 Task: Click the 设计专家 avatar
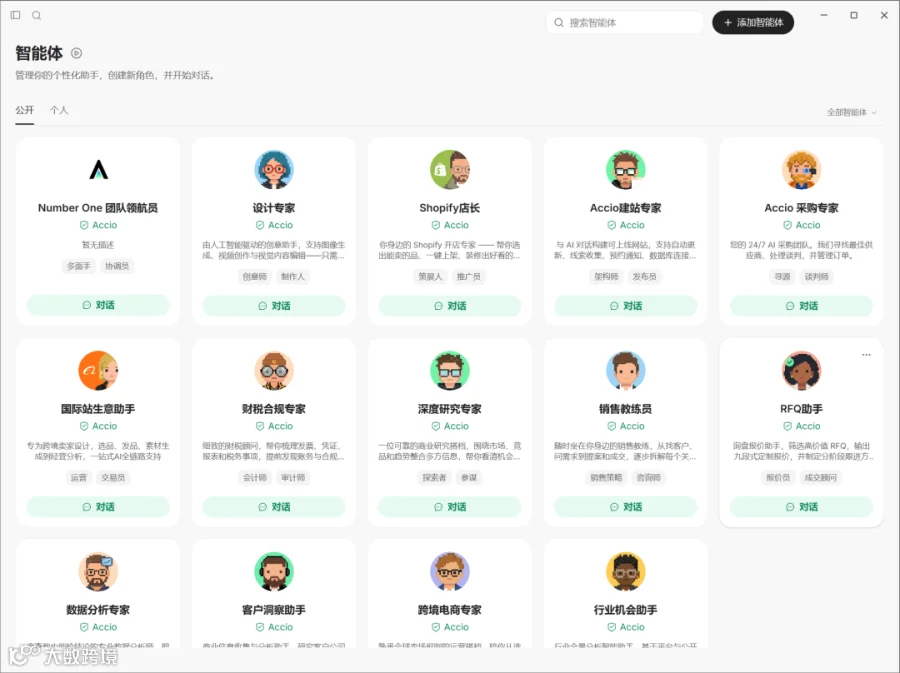point(274,170)
